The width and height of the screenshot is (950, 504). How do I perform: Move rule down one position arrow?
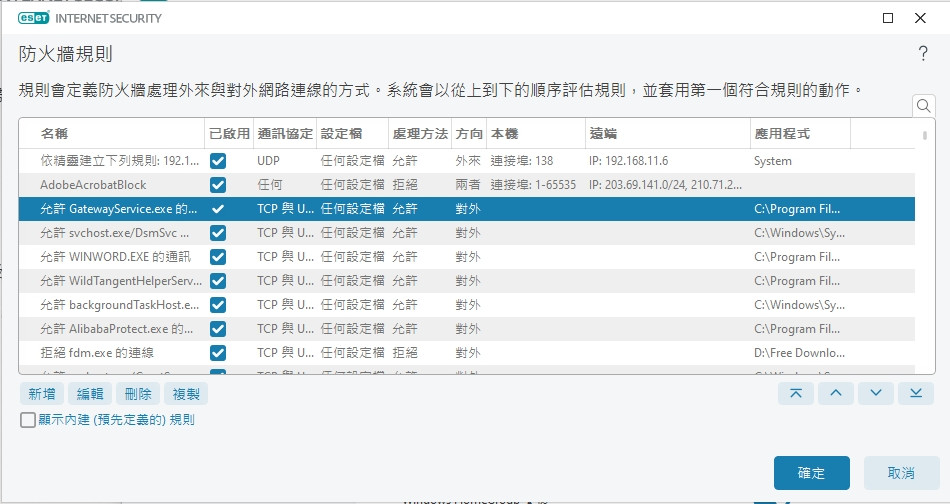pyautogui.click(x=875, y=394)
